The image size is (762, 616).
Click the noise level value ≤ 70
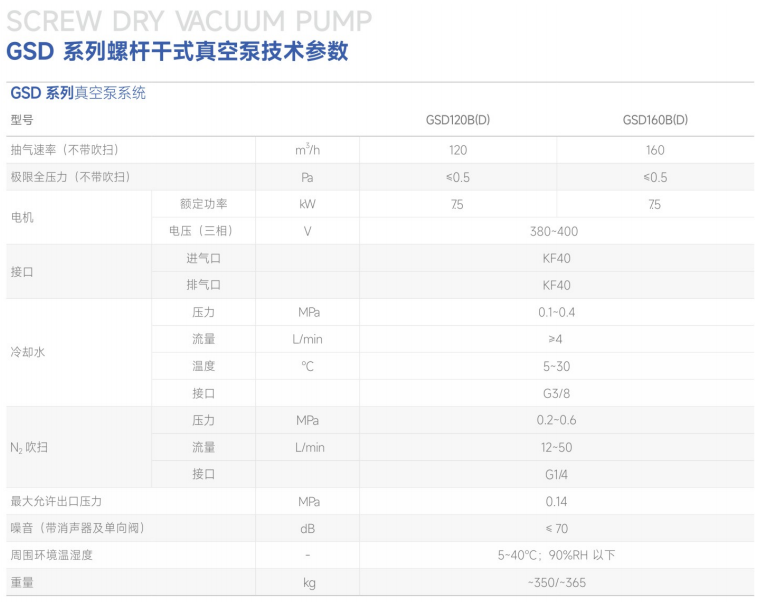(556, 528)
